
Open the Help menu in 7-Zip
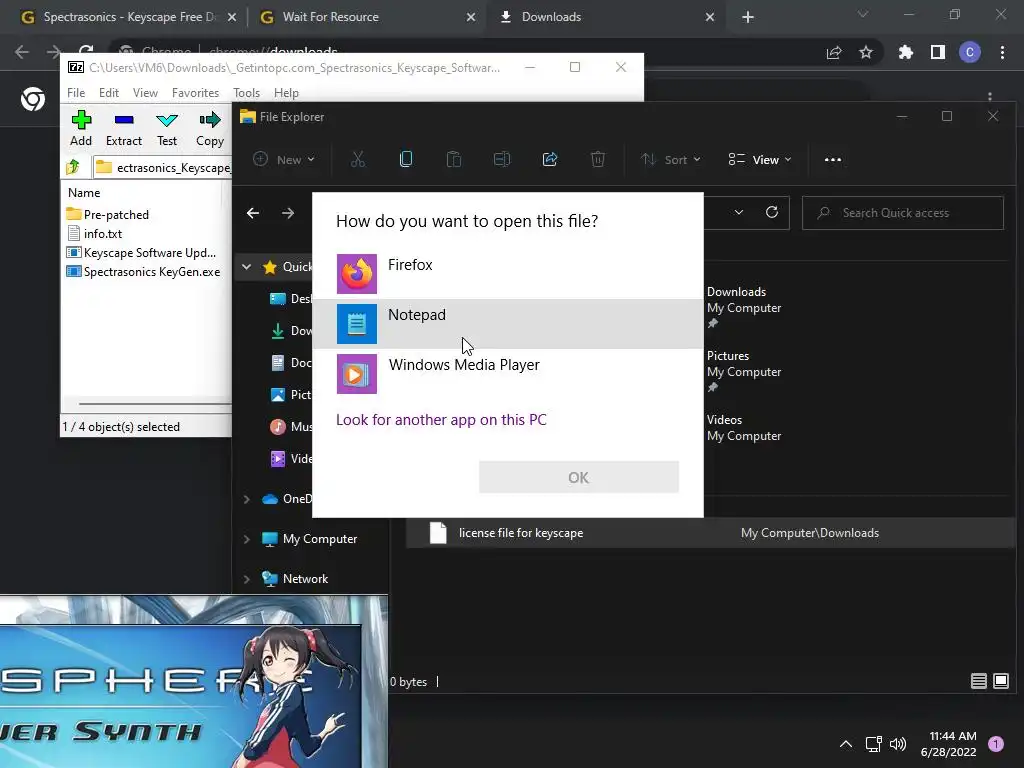click(x=286, y=93)
